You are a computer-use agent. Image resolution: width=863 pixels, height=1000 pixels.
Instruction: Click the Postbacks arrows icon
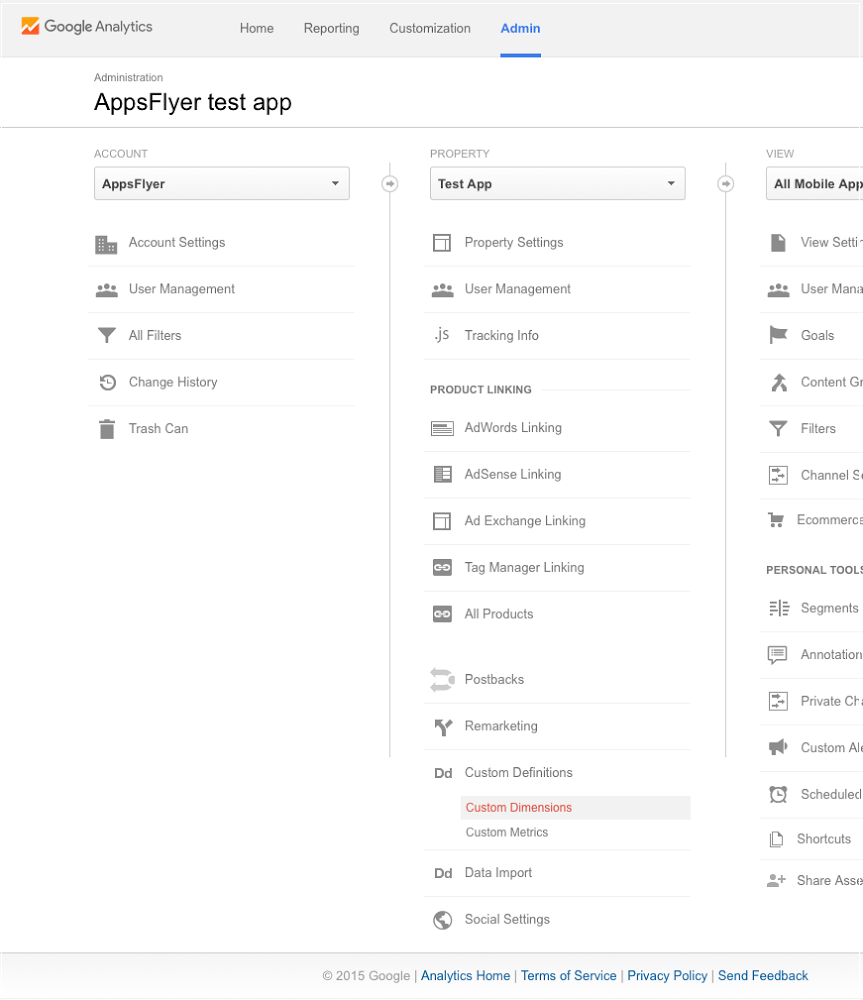click(442, 680)
